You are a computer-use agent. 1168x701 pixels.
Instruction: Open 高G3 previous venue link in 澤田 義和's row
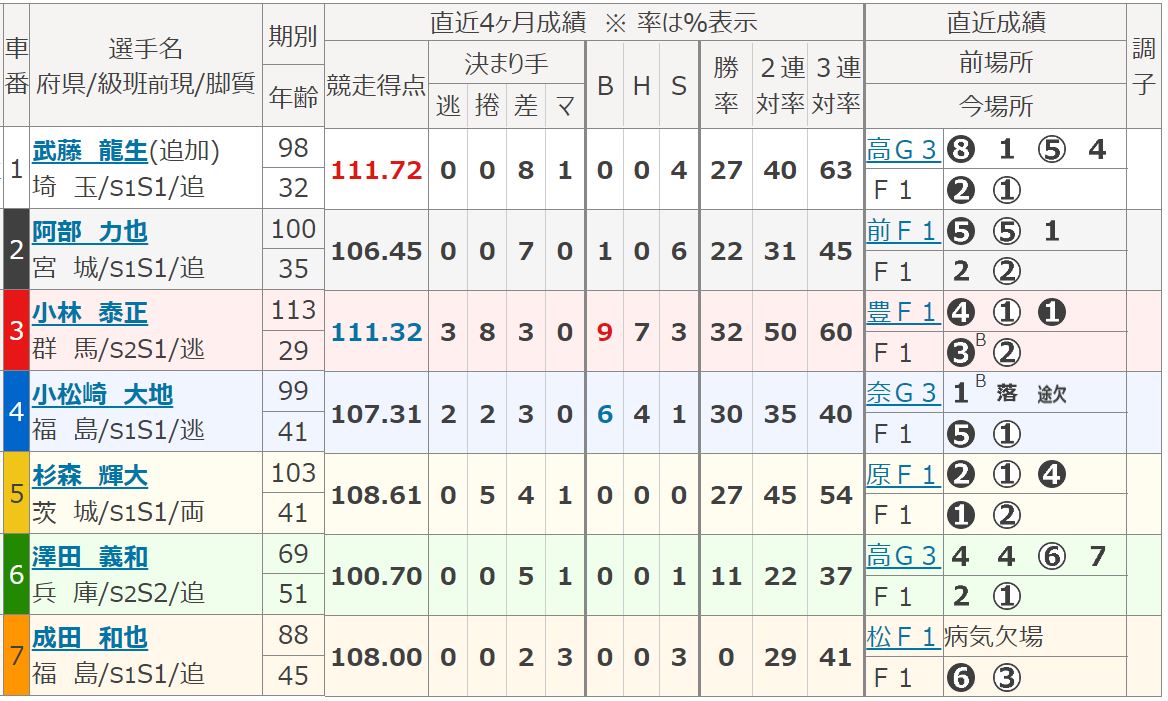pyautogui.click(x=902, y=557)
